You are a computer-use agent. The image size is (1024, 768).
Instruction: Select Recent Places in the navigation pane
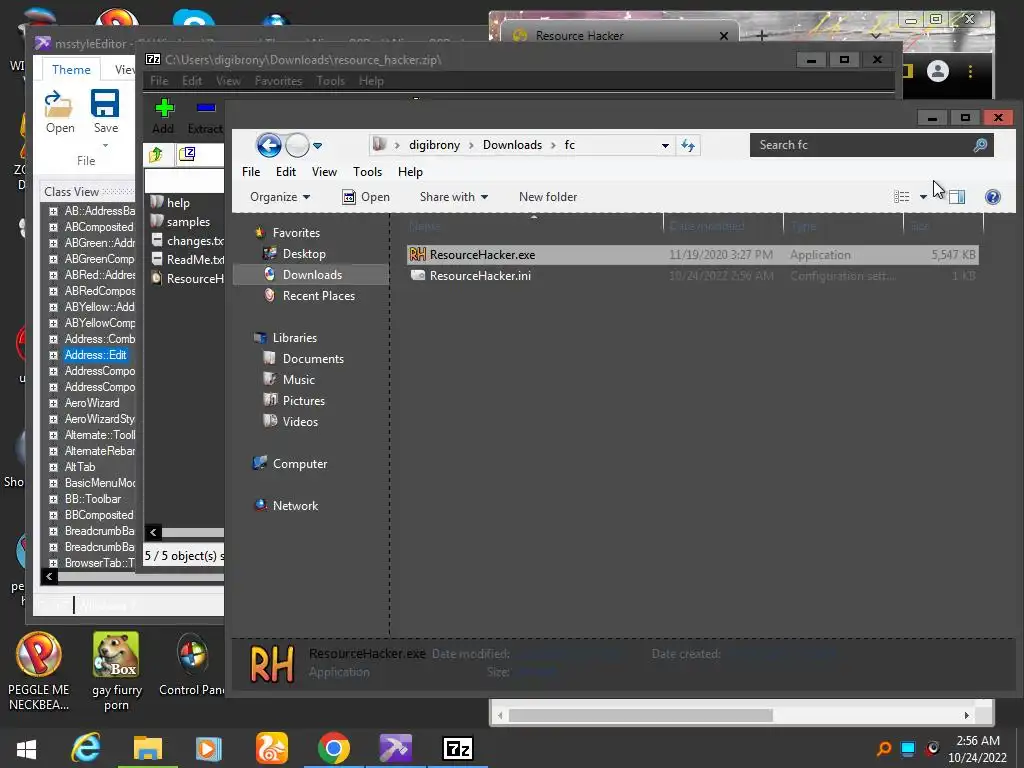(x=319, y=295)
